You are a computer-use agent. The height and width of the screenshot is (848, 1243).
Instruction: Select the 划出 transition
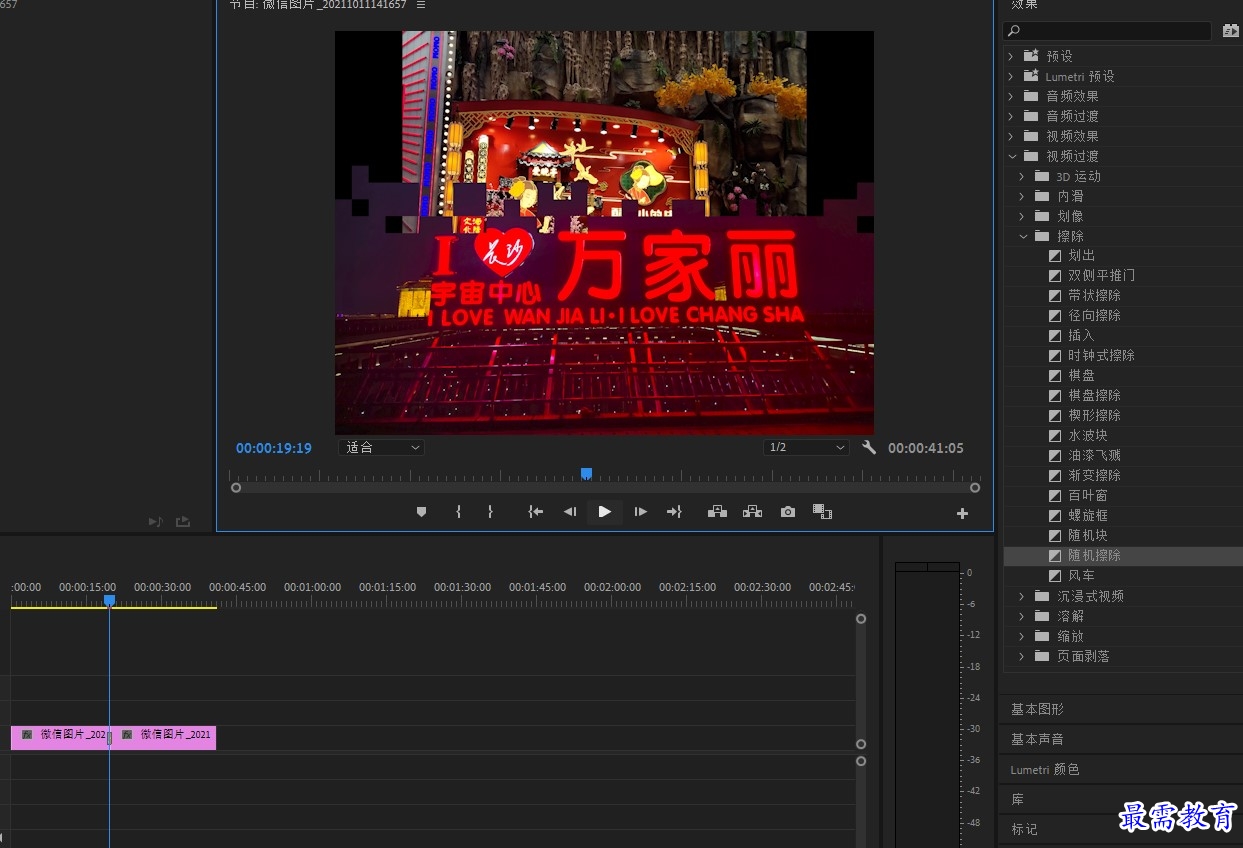[x=1081, y=256]
